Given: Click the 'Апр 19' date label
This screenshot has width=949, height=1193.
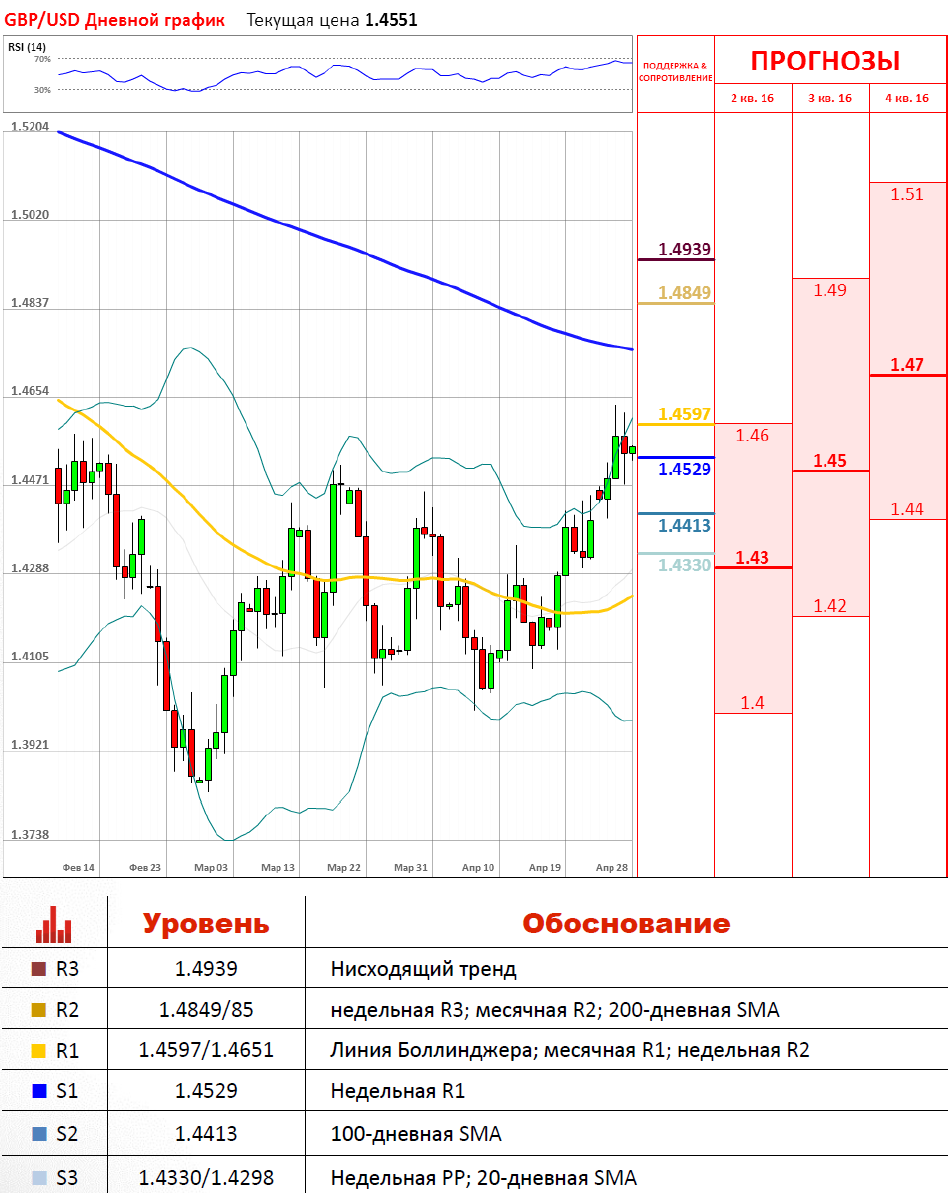Looking at the screenshot, I should (x=545, y=867).
